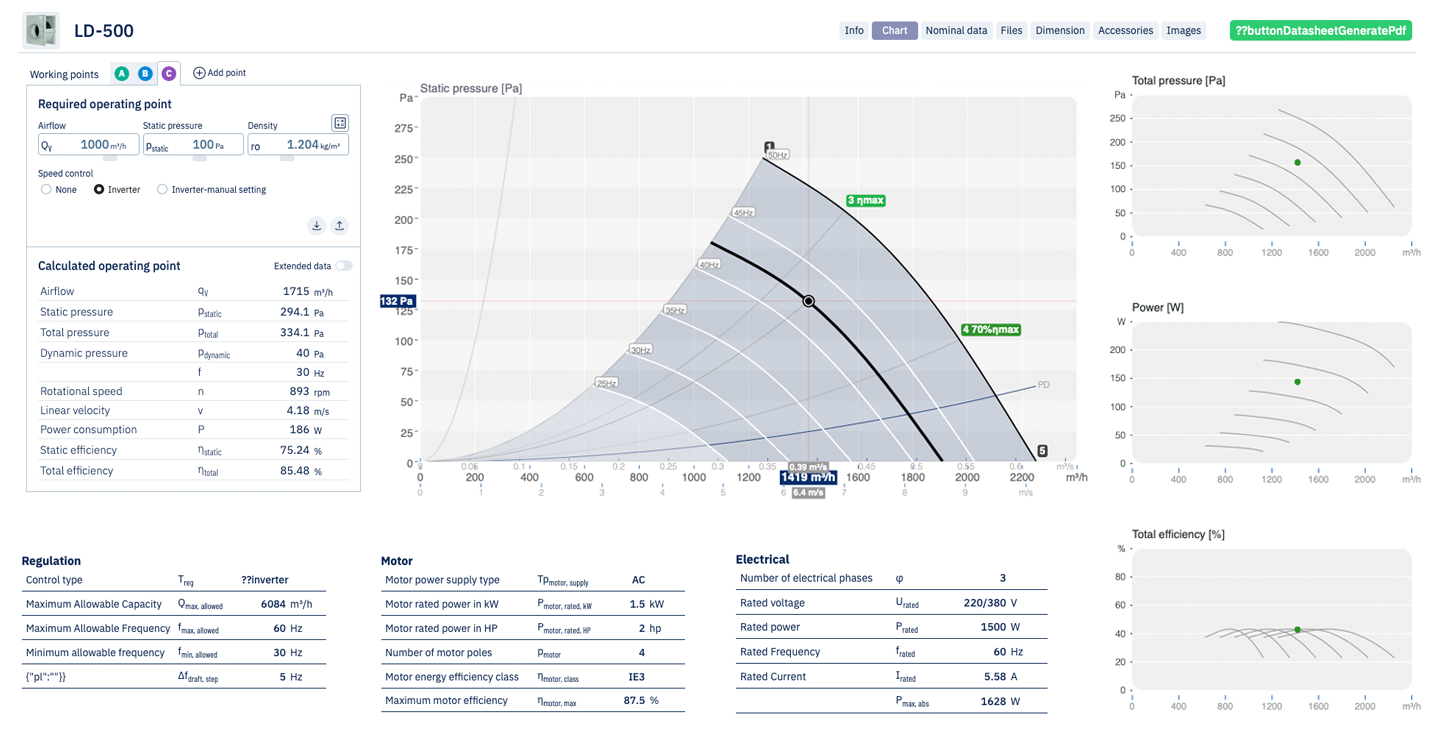Open the density calculator icon
This screenshot has height=734, width=1436.
click(x=340, y=123)
